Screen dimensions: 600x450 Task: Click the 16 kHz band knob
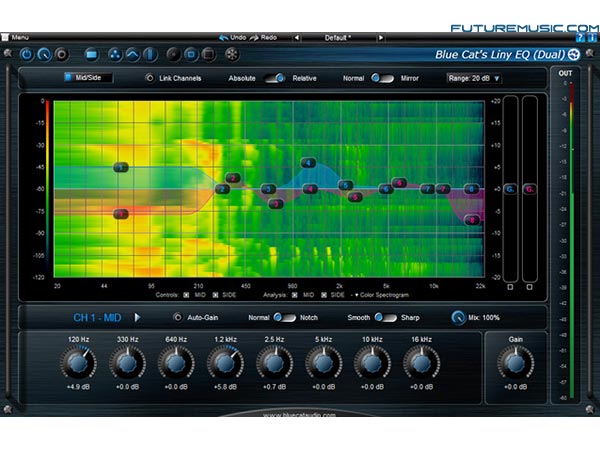[421, 362]
